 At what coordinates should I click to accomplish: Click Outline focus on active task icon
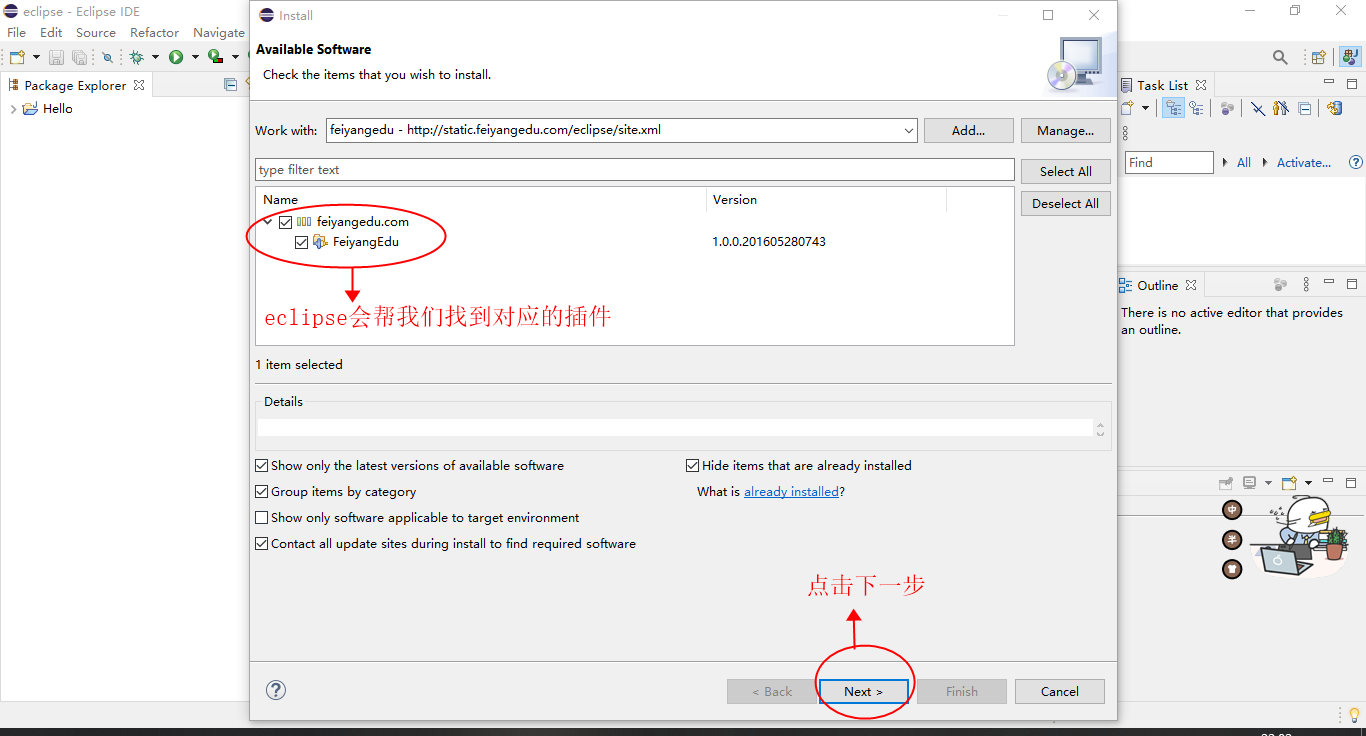coord(1280,285)
